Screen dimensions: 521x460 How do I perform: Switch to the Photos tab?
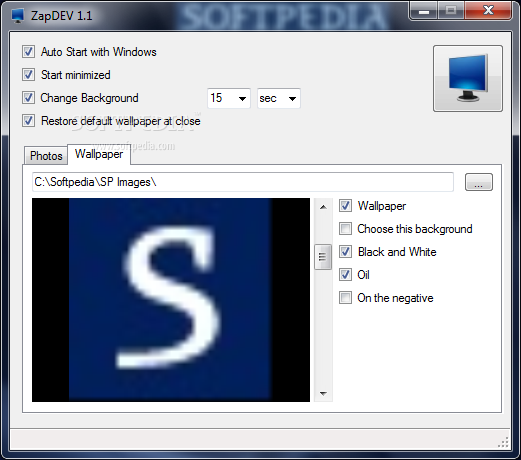tap(46, 156)
